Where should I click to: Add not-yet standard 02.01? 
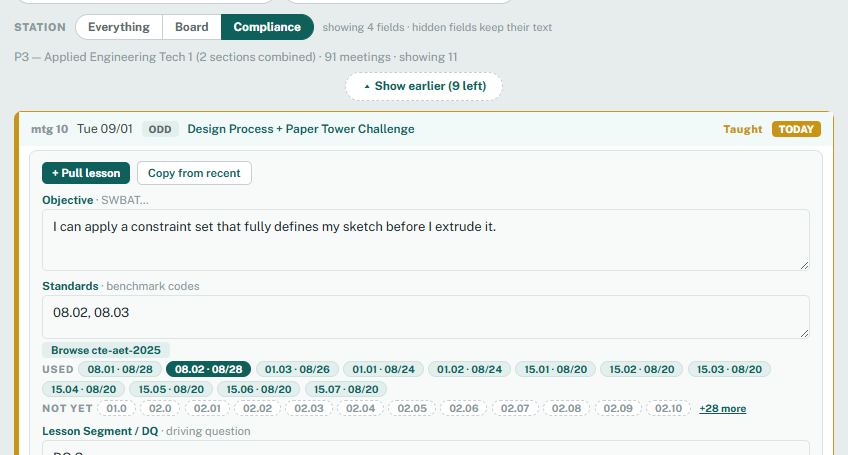click(x=207, y=408)
